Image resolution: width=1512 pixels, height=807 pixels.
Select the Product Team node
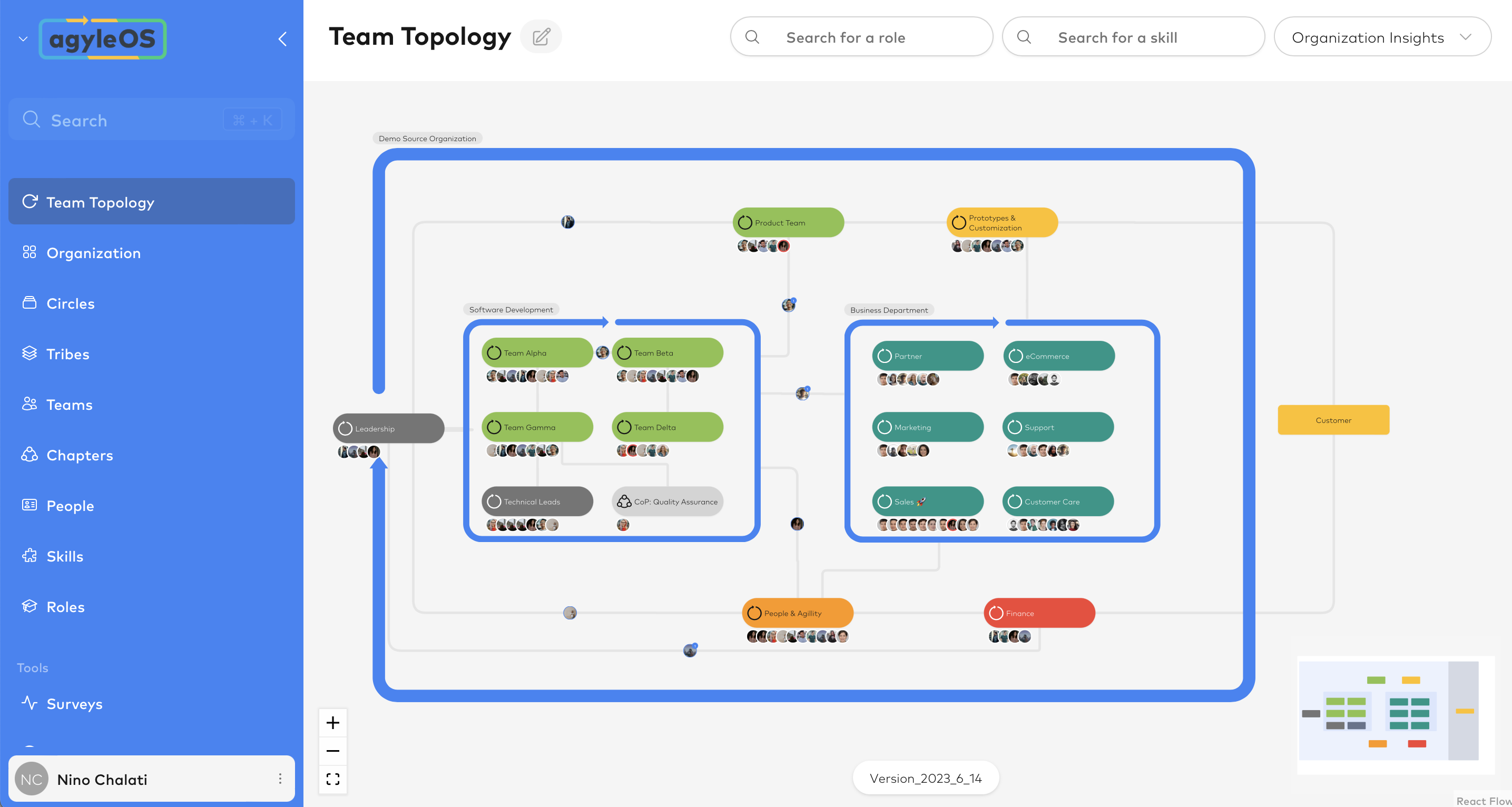788,222
